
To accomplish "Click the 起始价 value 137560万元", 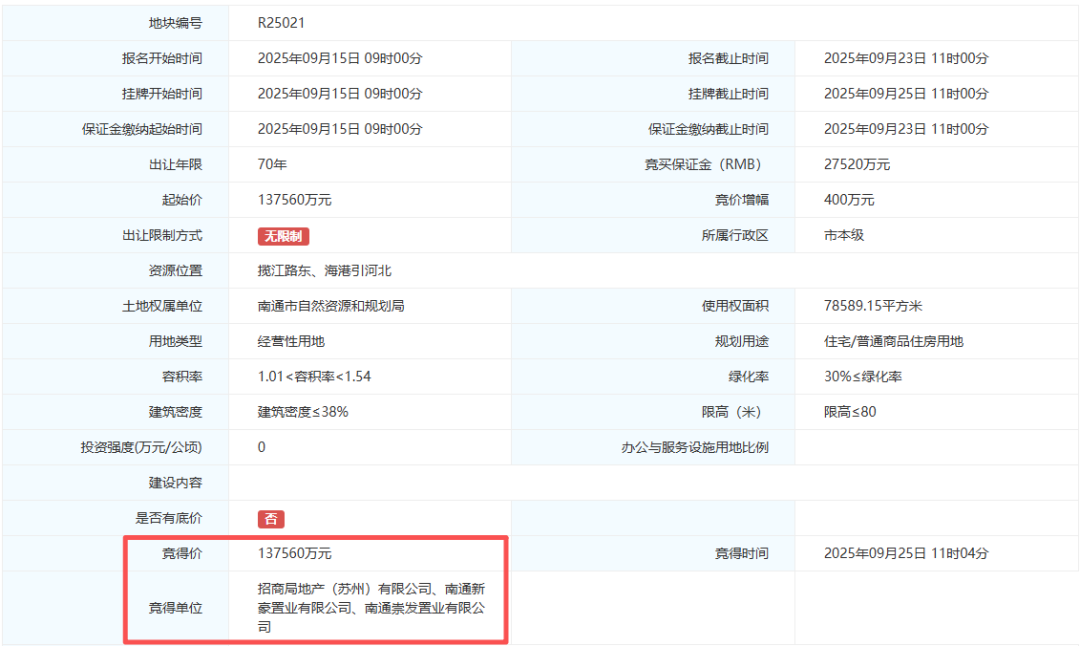I will 295,200.
